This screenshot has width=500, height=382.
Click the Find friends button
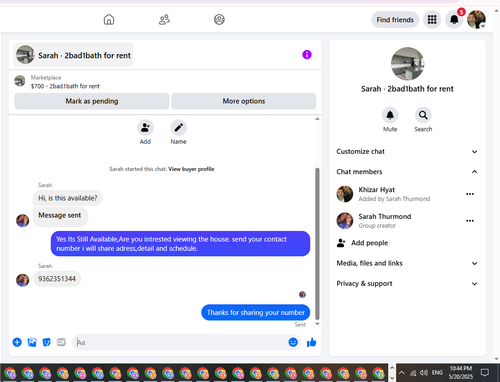pos(395,20)
